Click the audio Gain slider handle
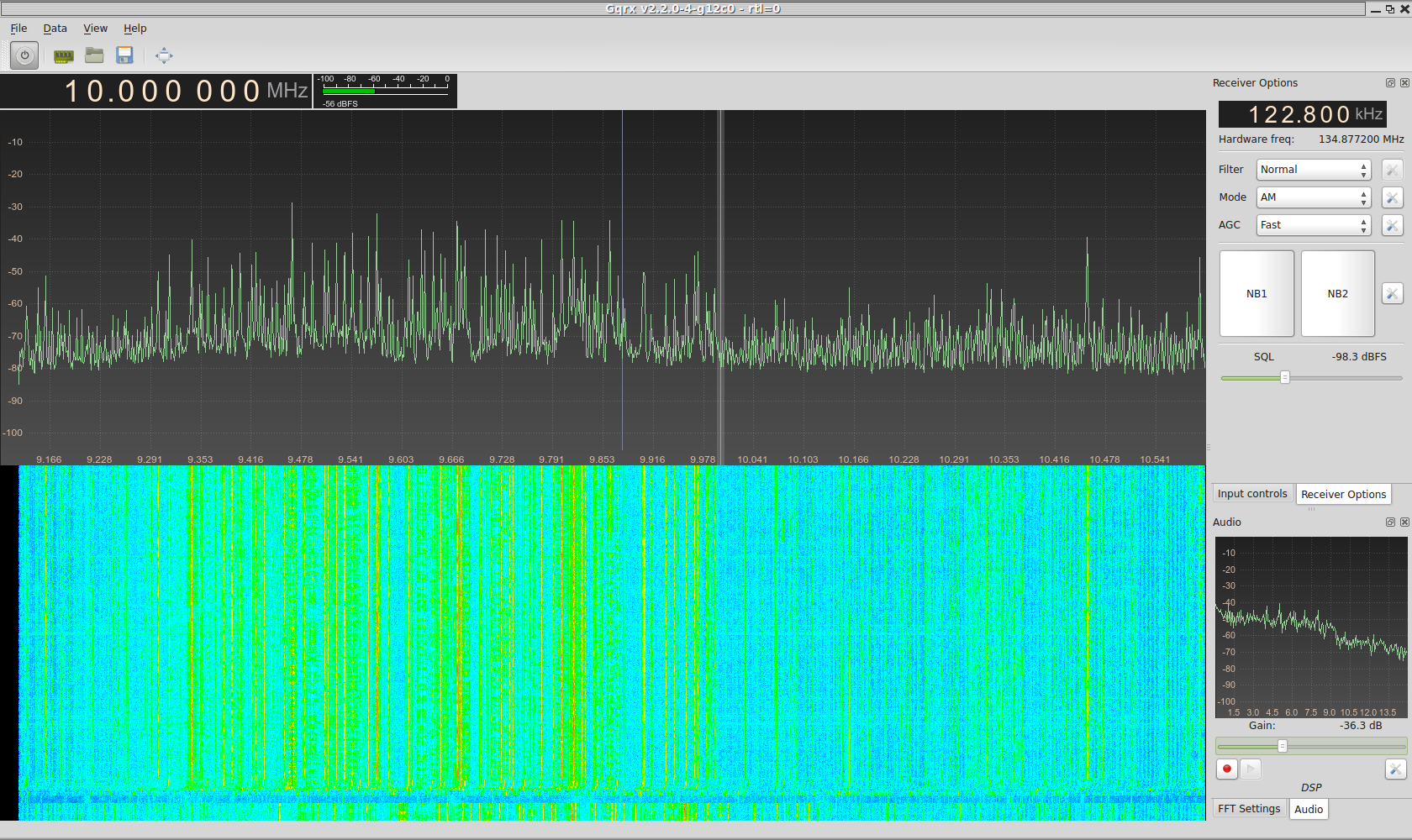 [x=1282, y=746]
